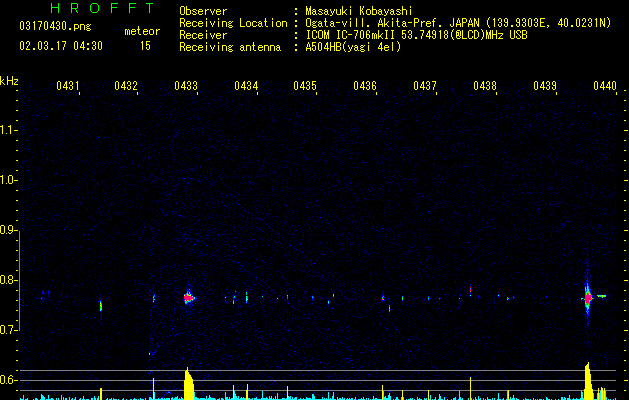Select the file name 03170430.png
Viewport: 629px width, 400px height.
tap(55, 26)
